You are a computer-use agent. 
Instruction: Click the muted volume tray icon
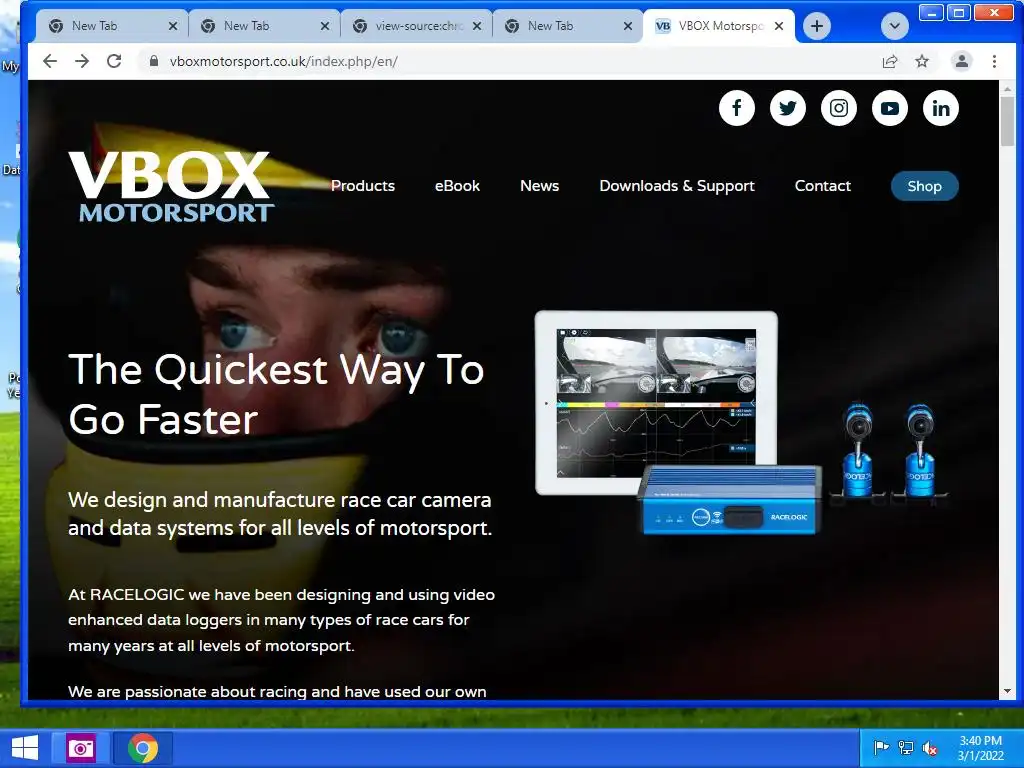[x=930, y=748]
